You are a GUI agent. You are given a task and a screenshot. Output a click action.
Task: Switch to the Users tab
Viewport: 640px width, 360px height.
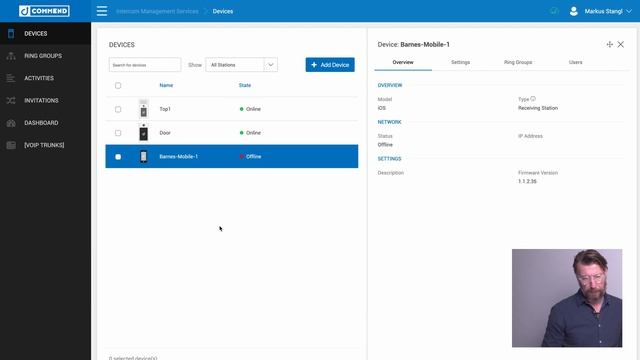(x=576, y=62)
